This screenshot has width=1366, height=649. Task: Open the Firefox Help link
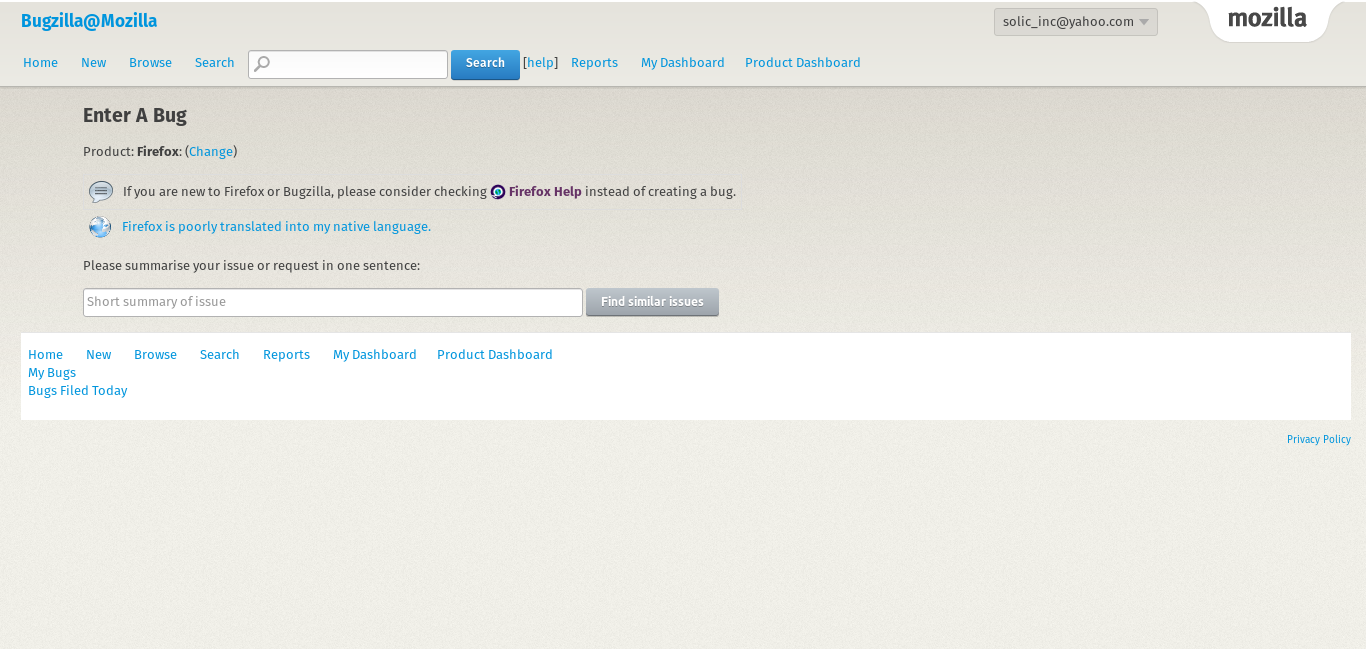545,192
